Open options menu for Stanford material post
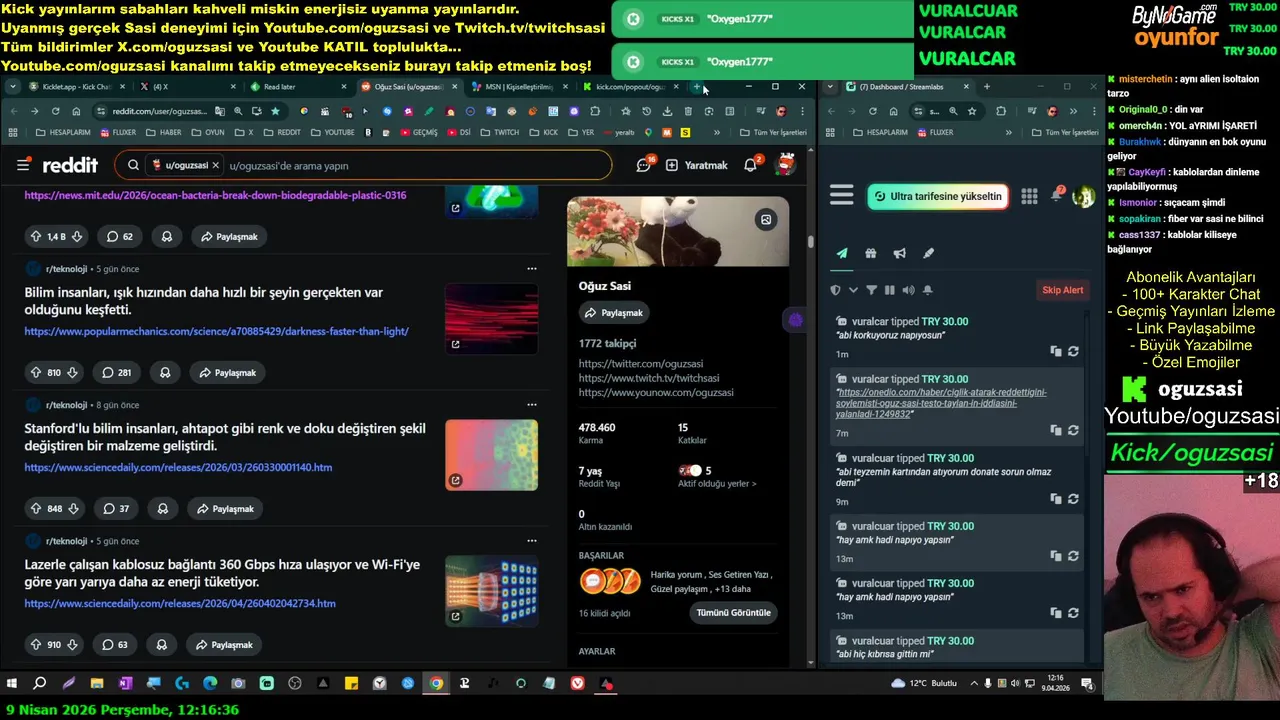The height and width of the screenshot is (720, 1280). click(x=532, y=404)
